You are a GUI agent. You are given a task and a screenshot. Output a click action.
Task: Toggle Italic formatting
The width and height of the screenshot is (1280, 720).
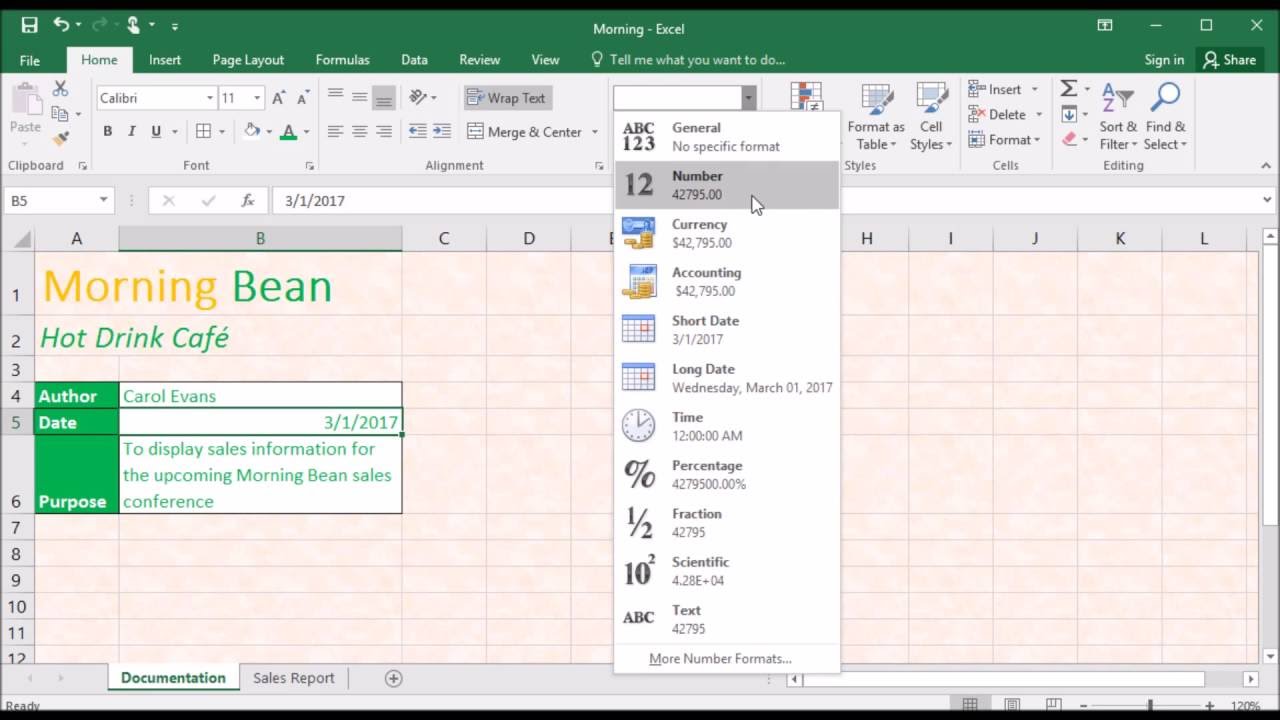tap(131, 131)
